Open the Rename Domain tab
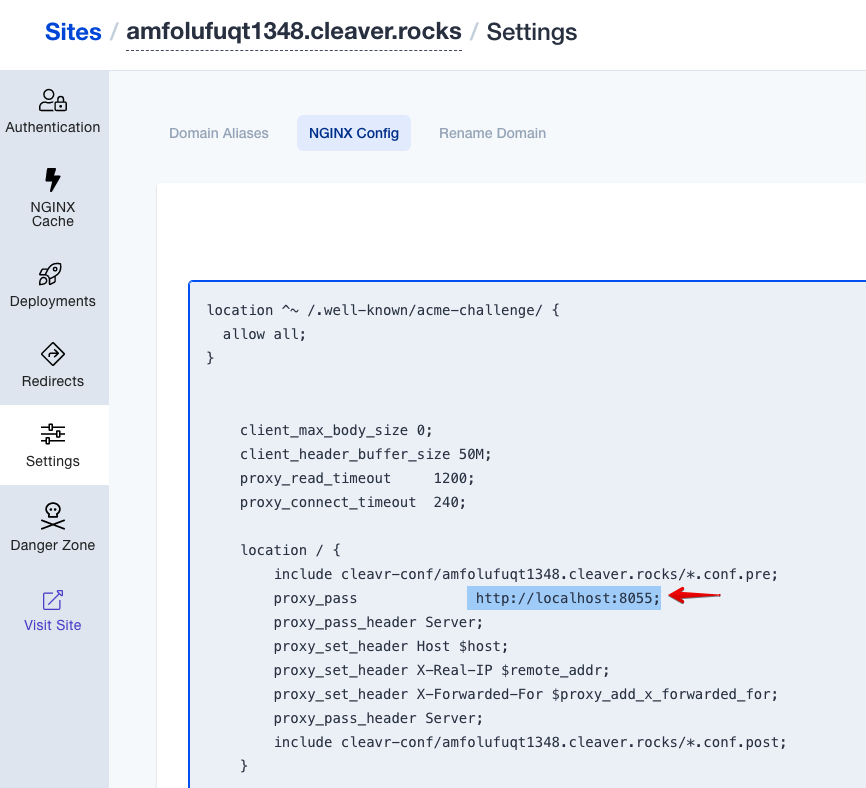Viewport: 866px width, 788px height. pos(492,133)
